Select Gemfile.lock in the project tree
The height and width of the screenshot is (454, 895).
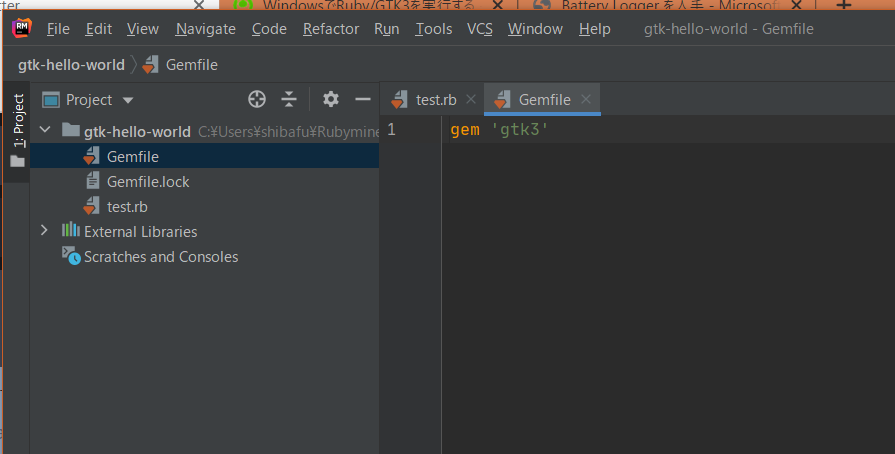point(148,181)
